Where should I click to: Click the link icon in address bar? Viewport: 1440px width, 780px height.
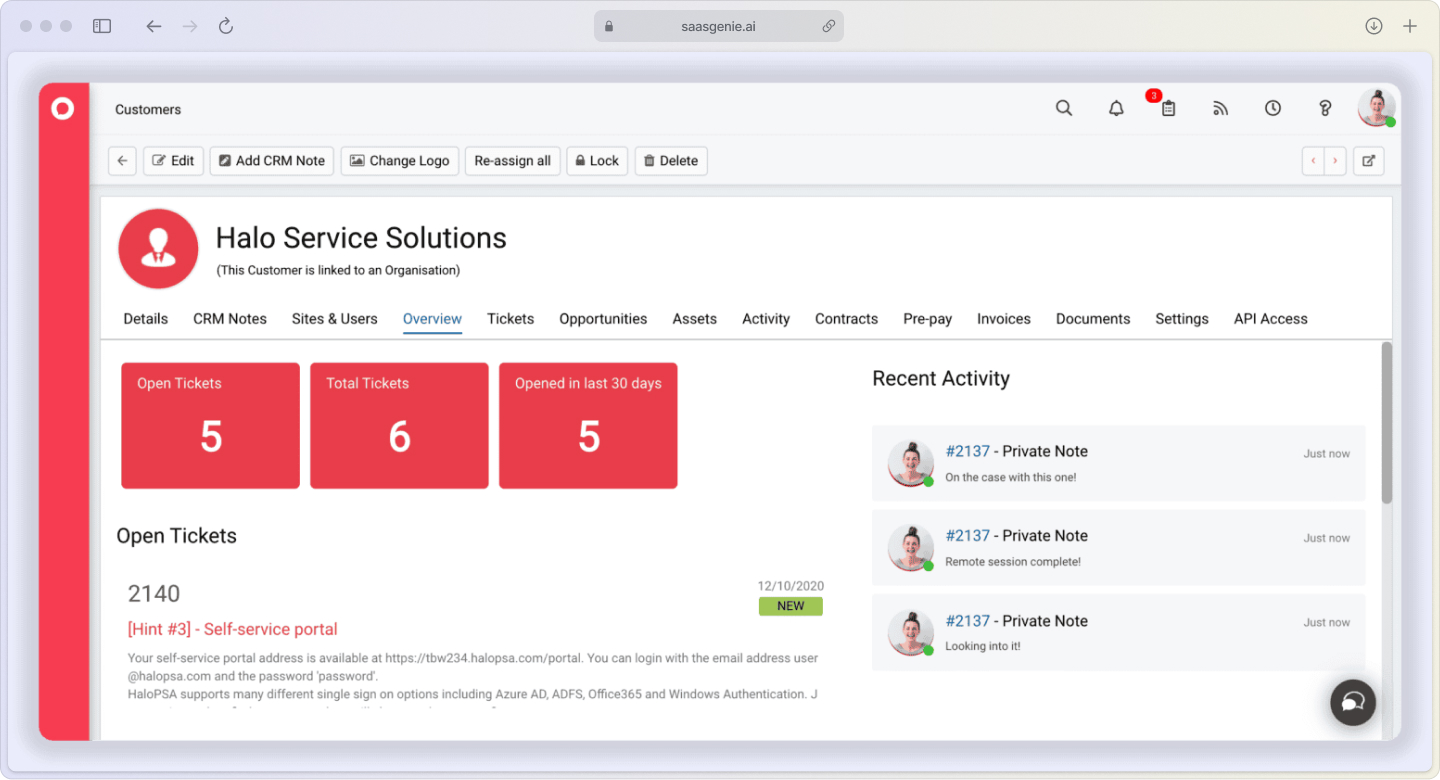(x=828, y=26)
